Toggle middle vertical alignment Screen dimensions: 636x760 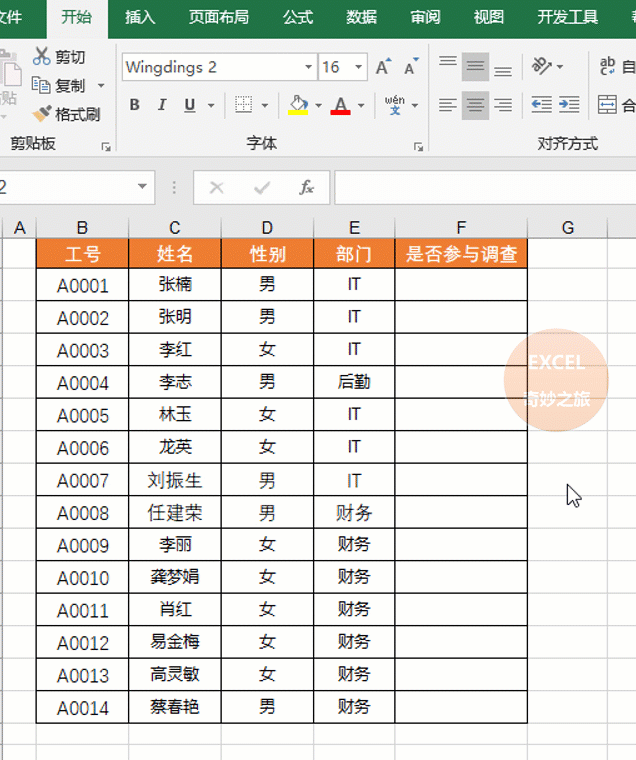coord(475,67)
